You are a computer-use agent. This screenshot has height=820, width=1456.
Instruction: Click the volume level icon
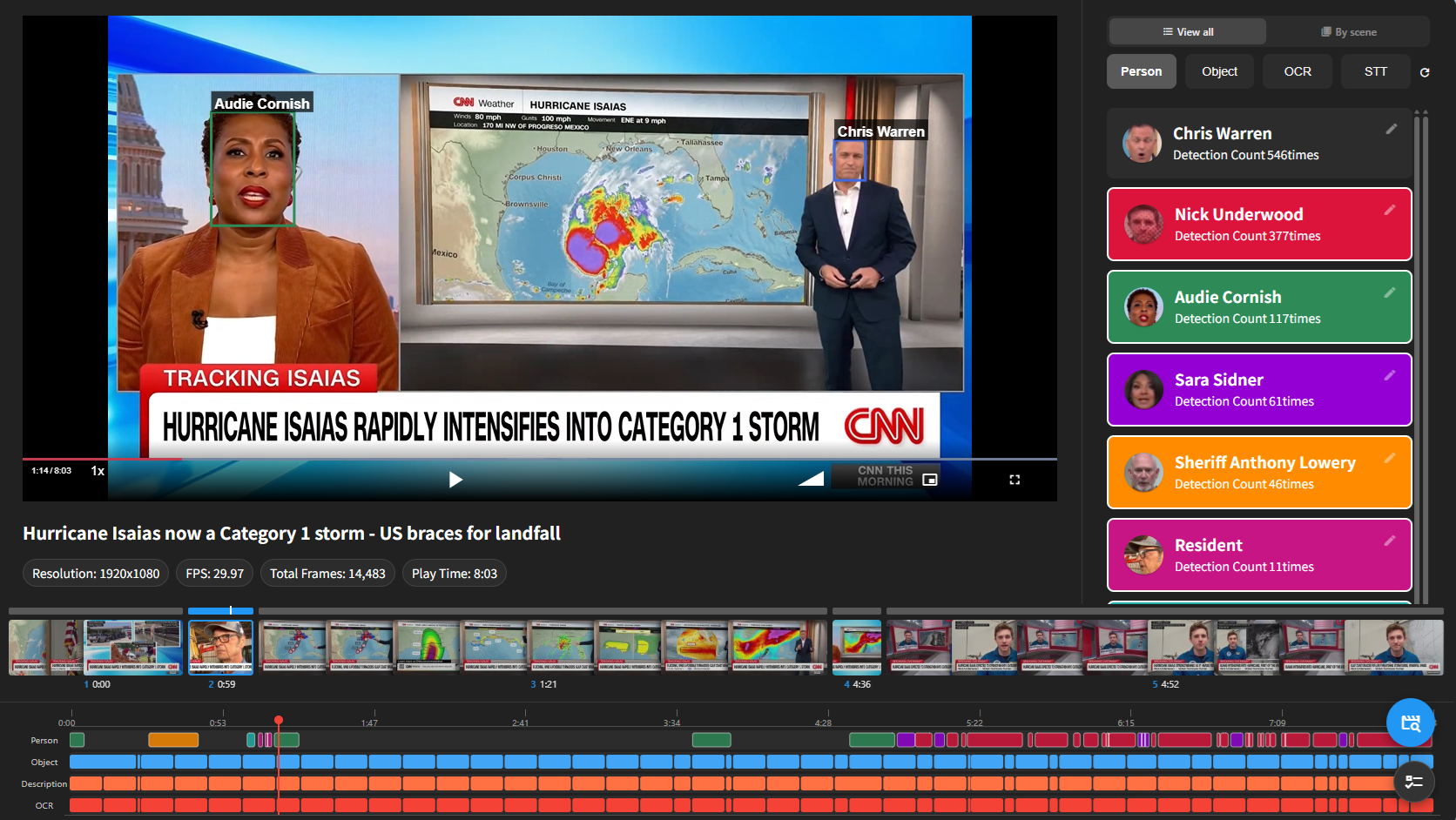pos(811,479)
